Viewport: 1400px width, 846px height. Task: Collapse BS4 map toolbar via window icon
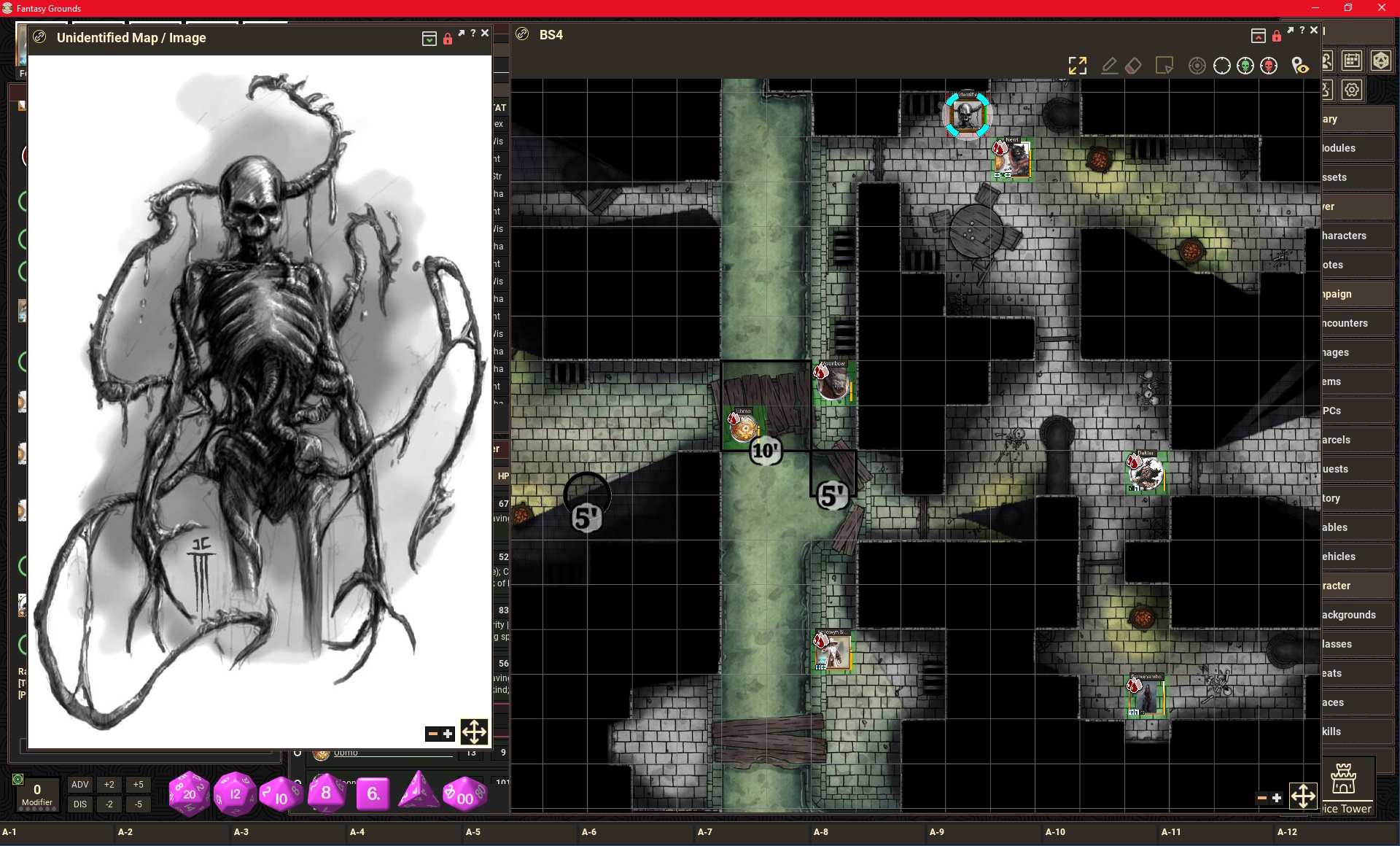point(1258,36)
